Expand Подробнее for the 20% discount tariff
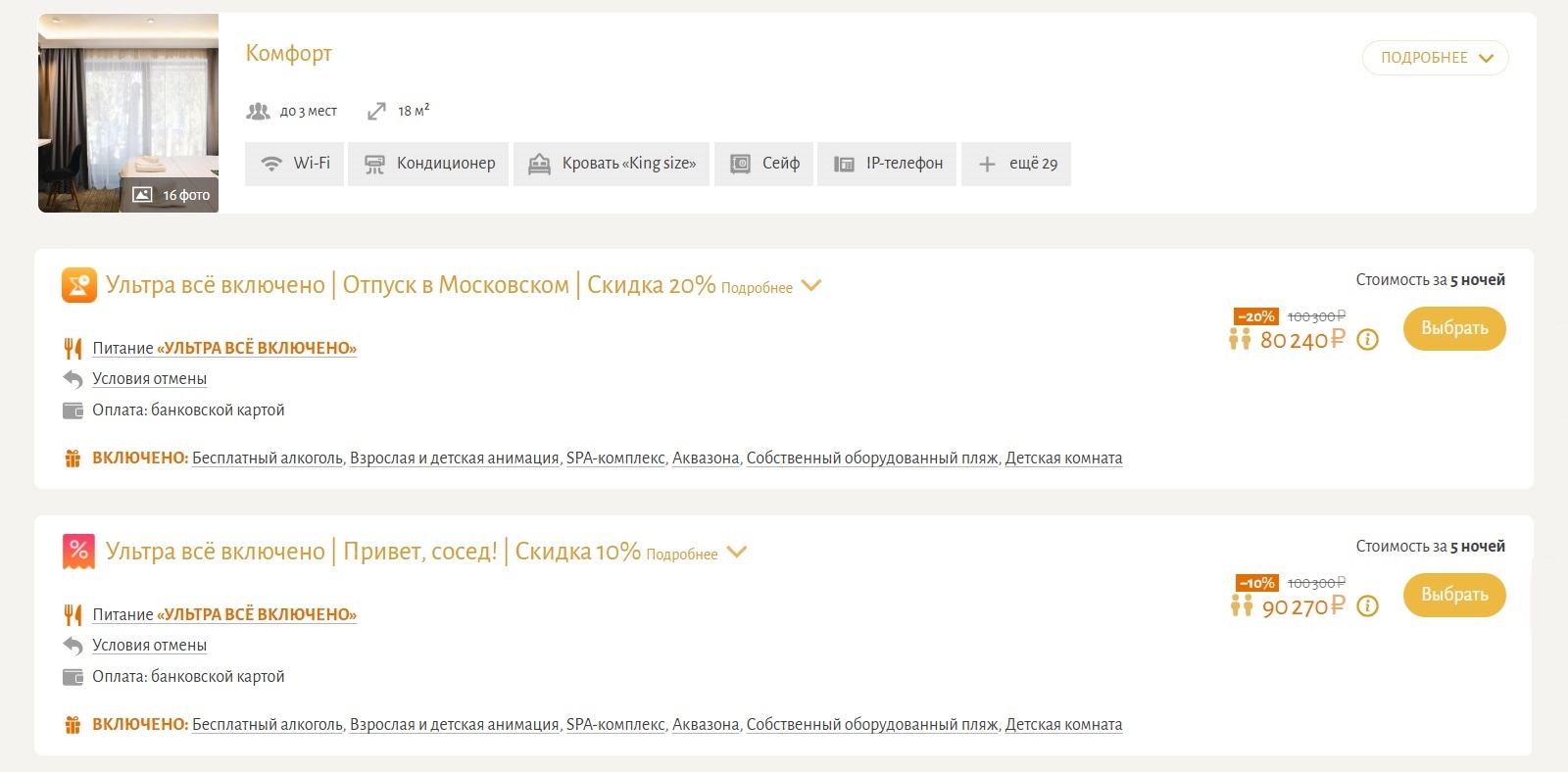This screenshot has height=772, width=1568. pos(757,288)
